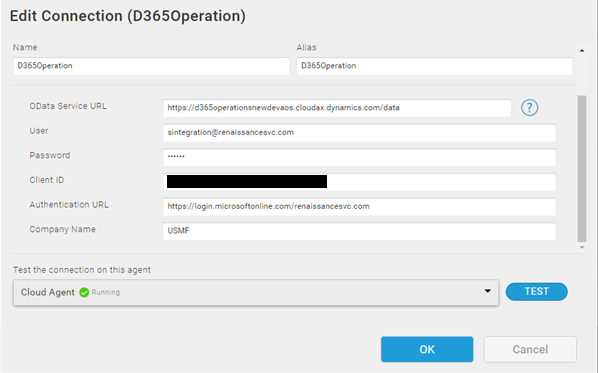Image resolution: width=598 pixels, height=373 pixels.
Task: Click the Password field
Action: (359, 158)
